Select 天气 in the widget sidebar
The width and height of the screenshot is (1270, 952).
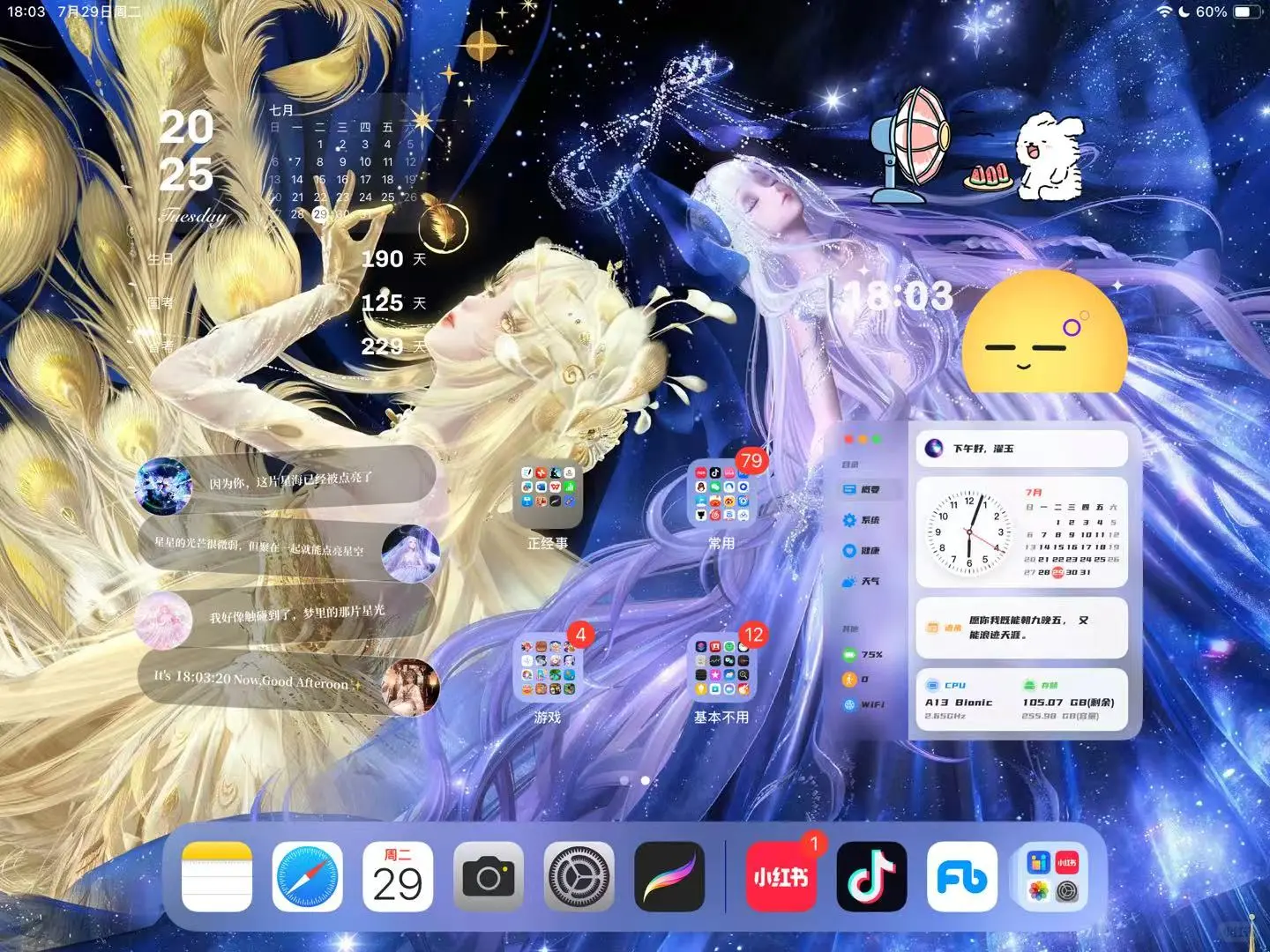(x=861, y=581)
